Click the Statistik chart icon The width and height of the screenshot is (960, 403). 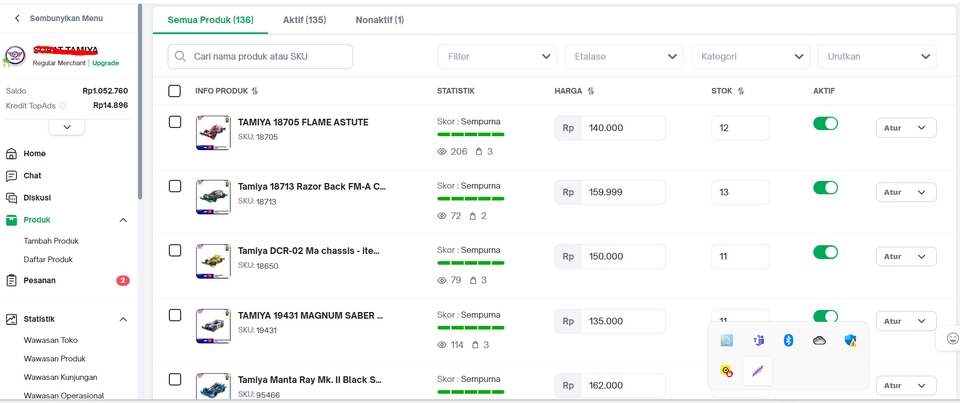[x=11, y=319]
